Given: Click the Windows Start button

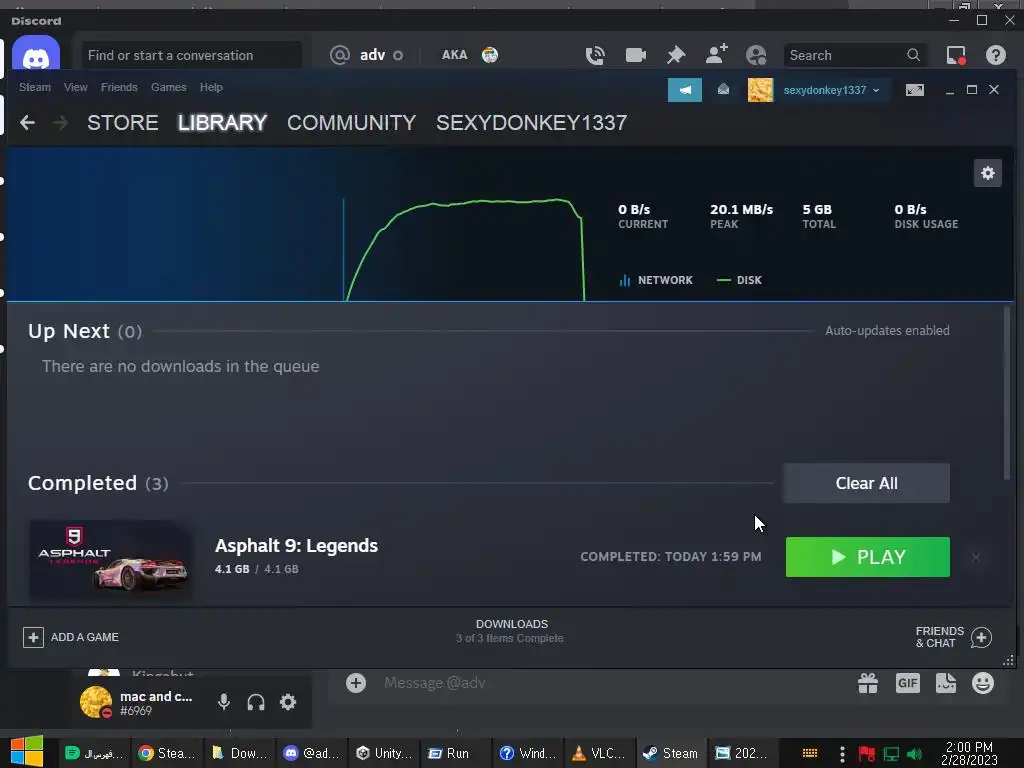Looking at the screenshot, I should [26, 751].
